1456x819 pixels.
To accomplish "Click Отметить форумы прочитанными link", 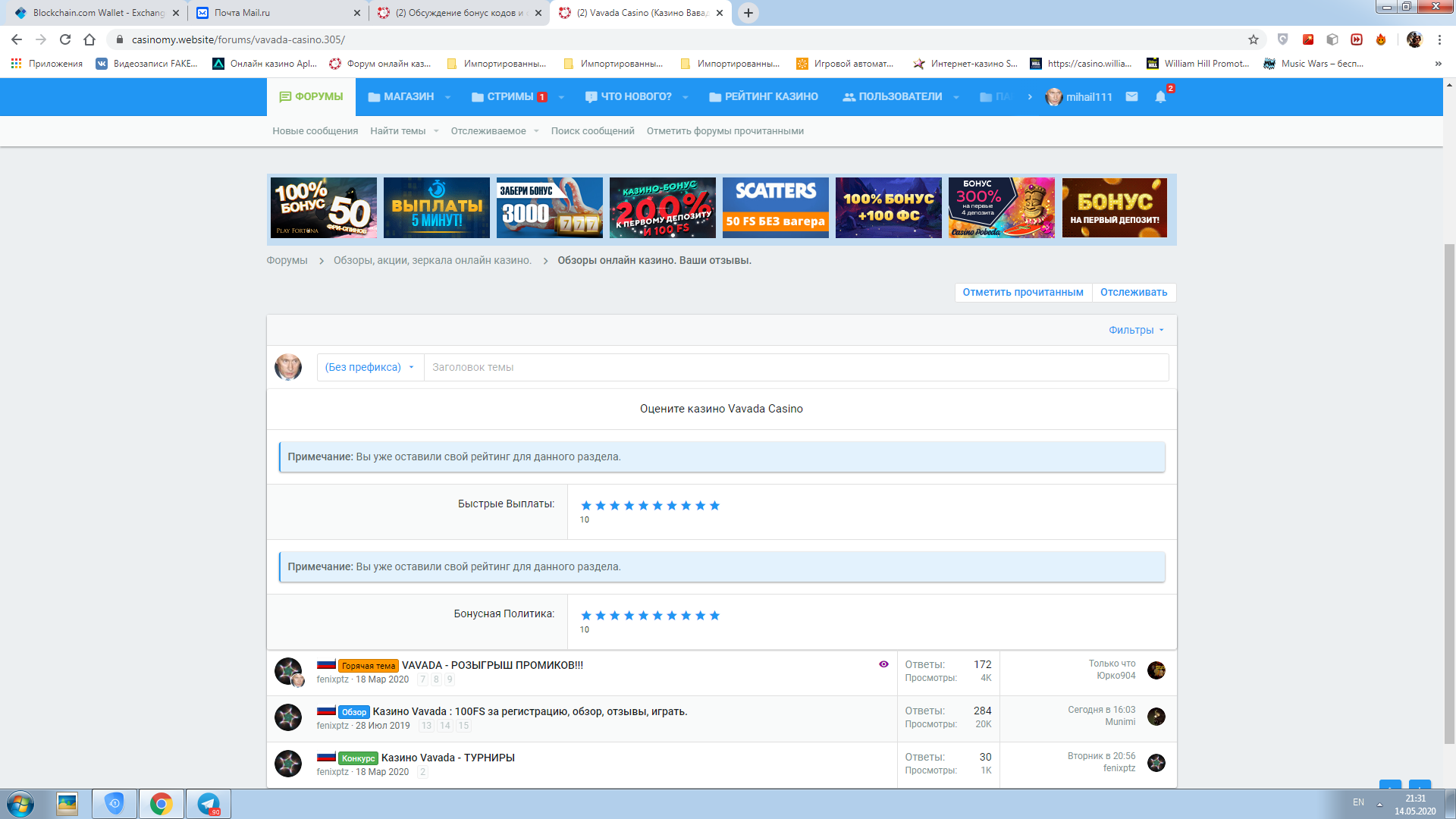I will pos(725,131).
